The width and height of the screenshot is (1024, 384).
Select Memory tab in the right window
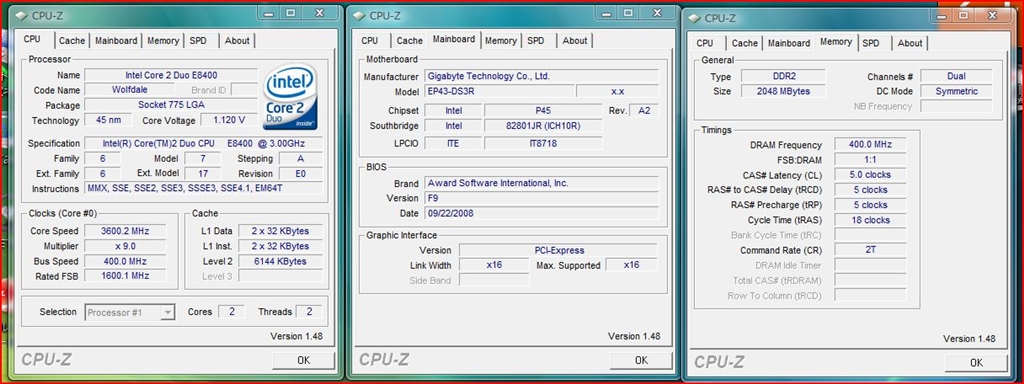point(836,42)
